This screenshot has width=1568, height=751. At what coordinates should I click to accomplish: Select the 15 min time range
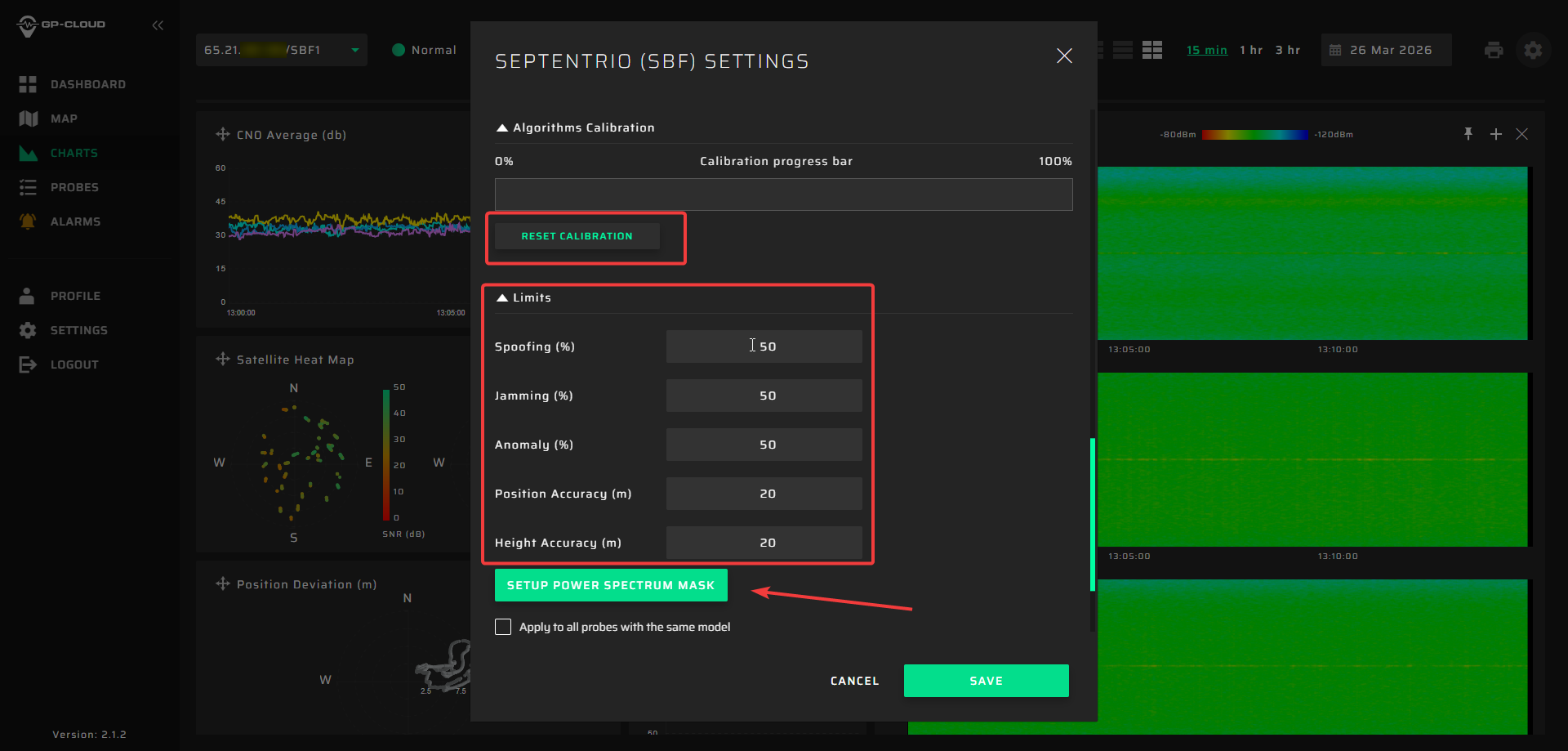[x=1207, y=50]
